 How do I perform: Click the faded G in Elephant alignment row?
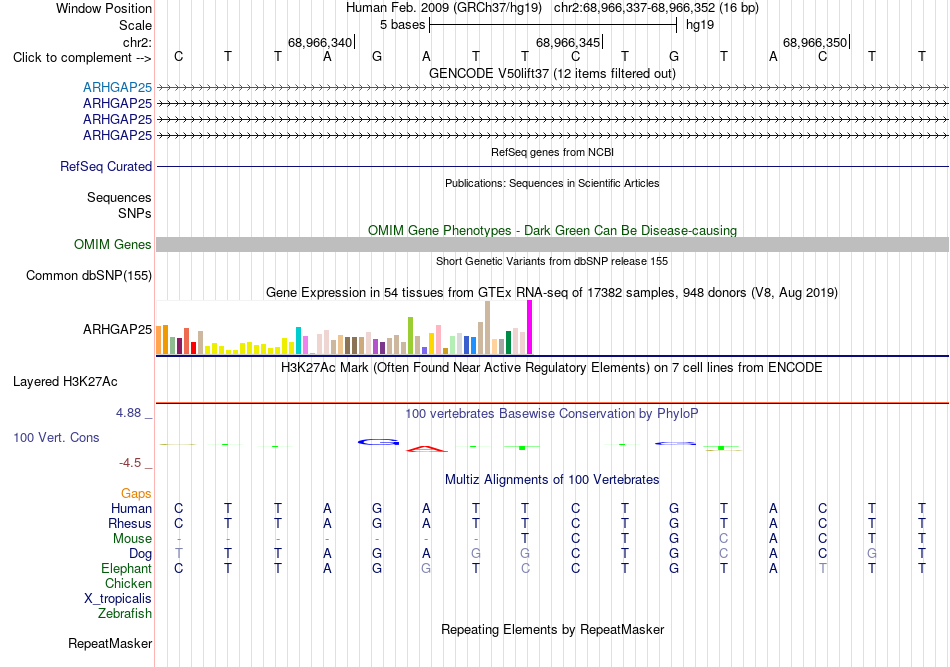(427, 568)
